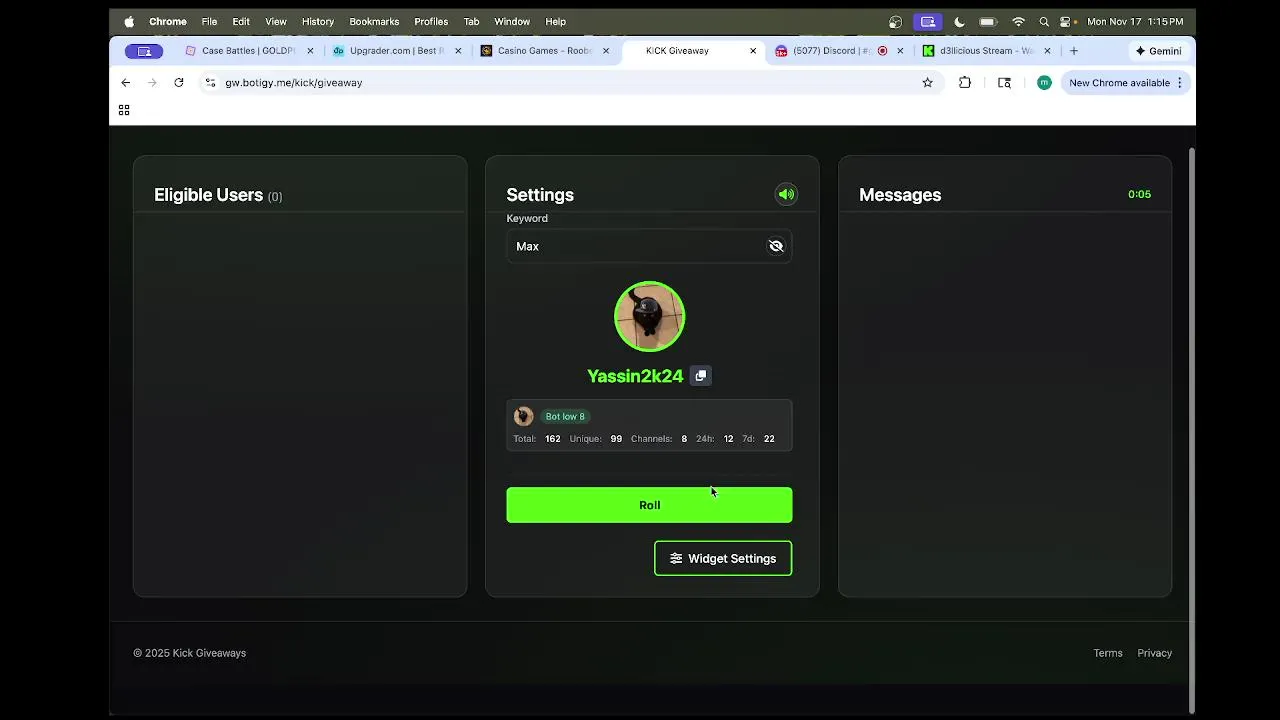Open Widget Settings

point(723,558)
